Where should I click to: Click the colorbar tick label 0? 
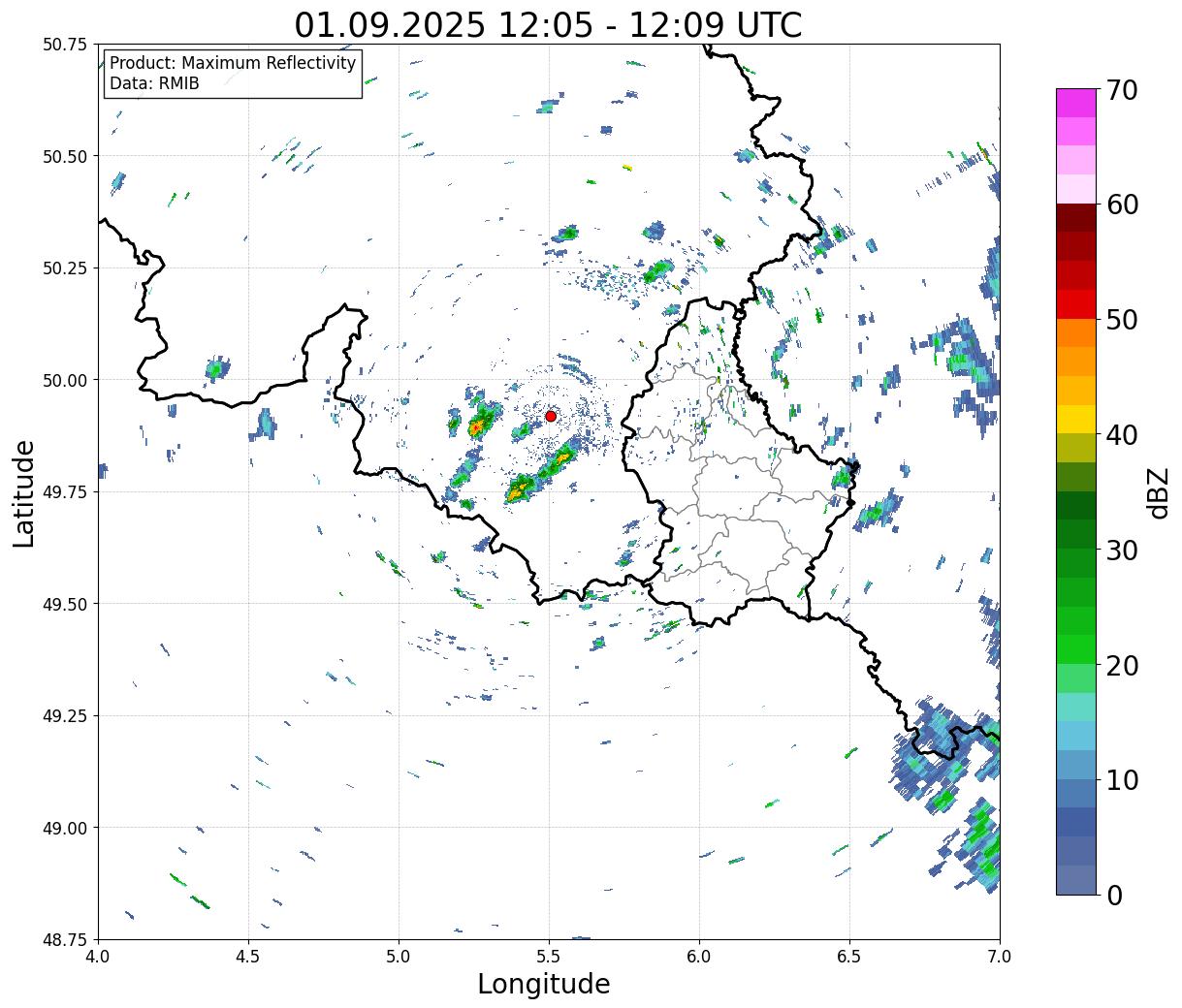click(x=1113, y=896)
